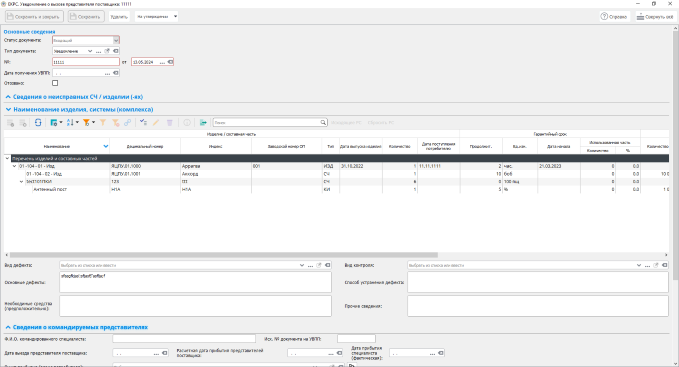
Task: Clear the Дата выезда представителя поставщика field
Action: pyautogui.click(x=165, y=354)
